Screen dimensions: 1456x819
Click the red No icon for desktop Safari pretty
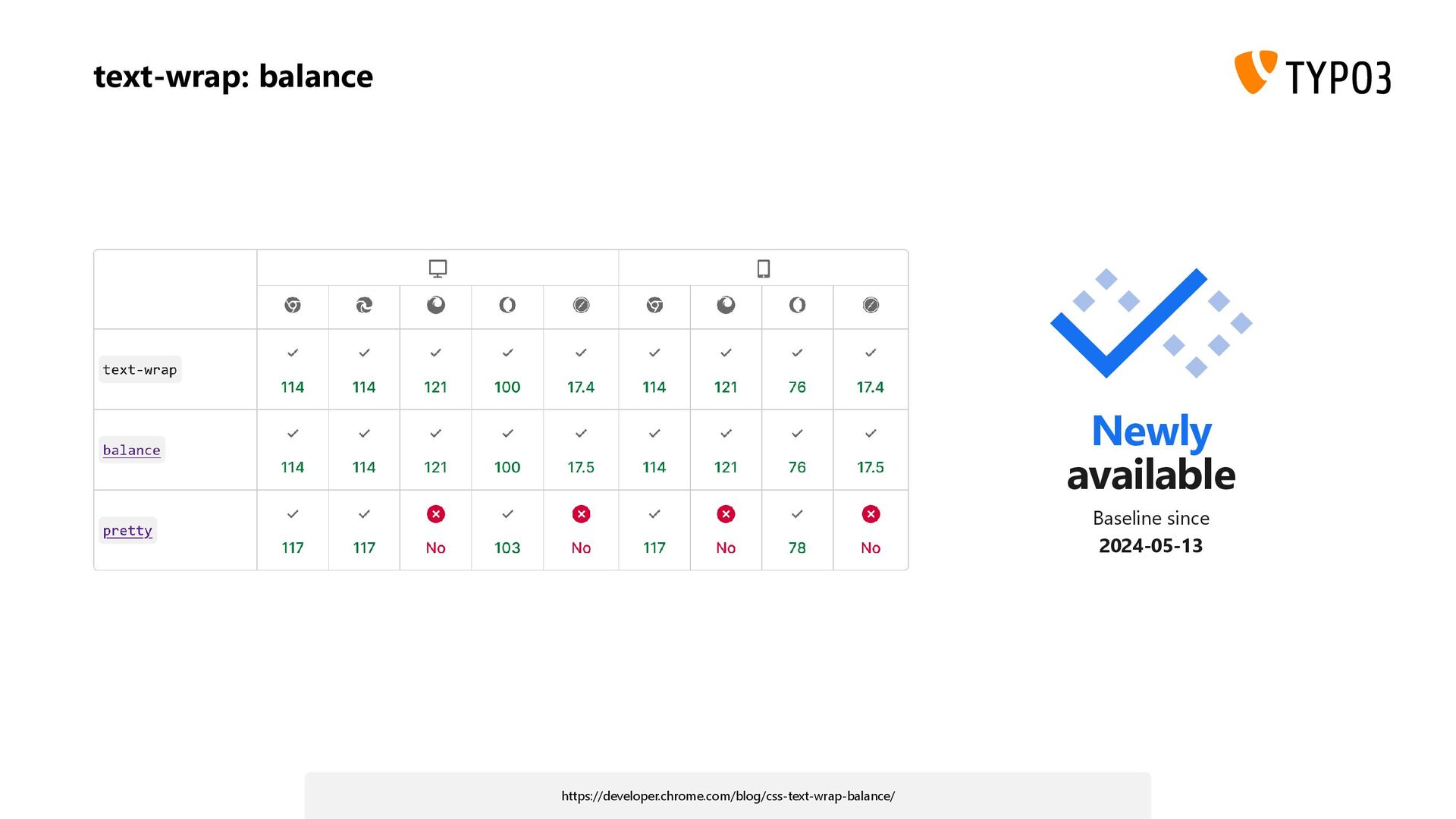coord(581,514)
